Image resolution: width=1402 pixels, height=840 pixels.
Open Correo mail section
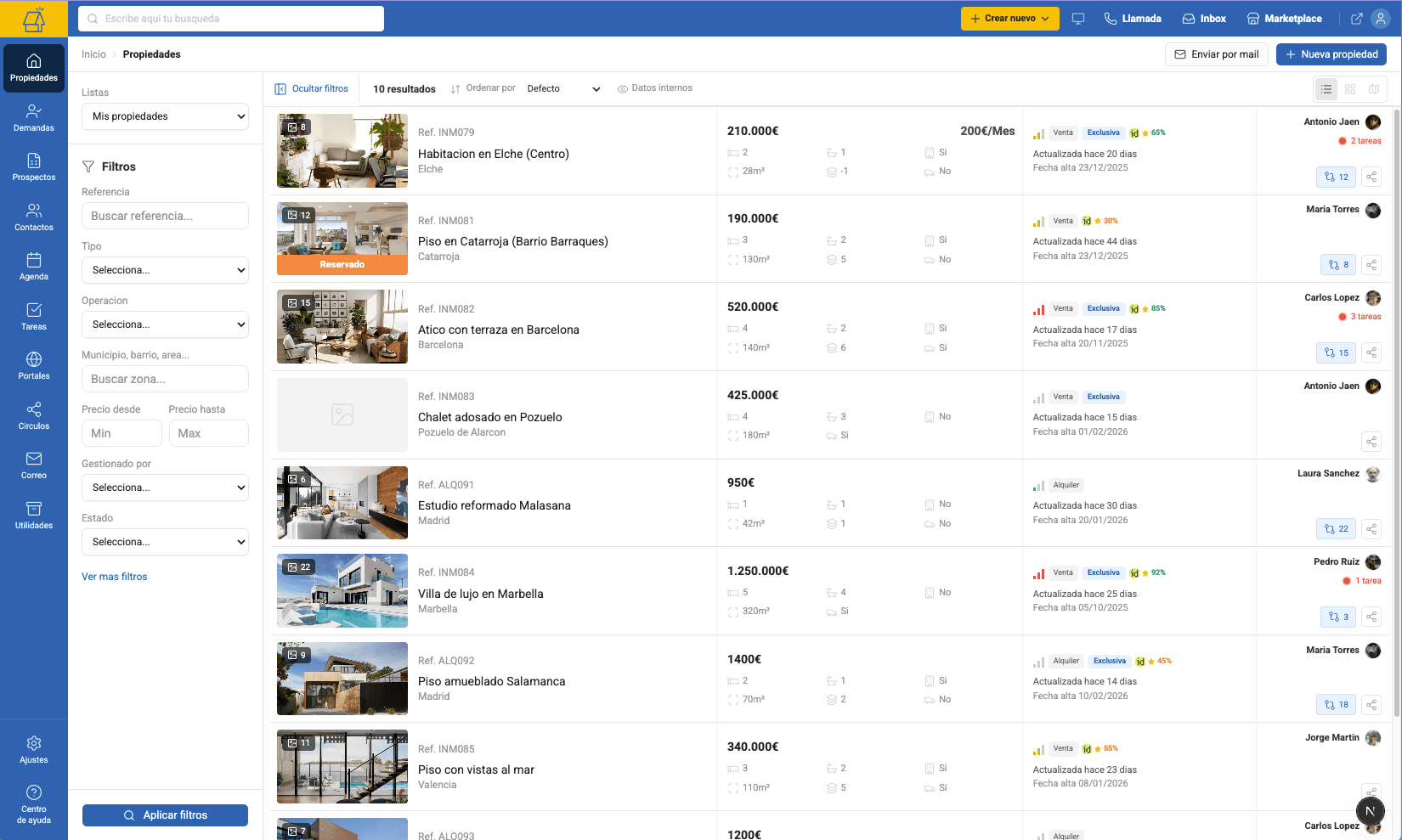click(x=34, y=465)
